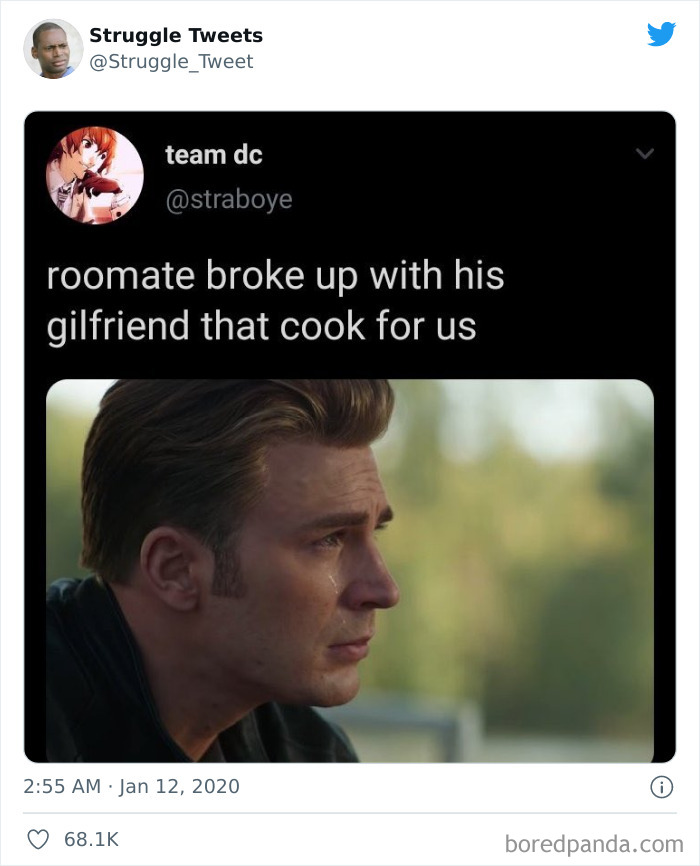The width and height of the screenshot is (700, 866).
Task: Click the Jan 12, 2020 date
Action: click(x=179, y=786)
